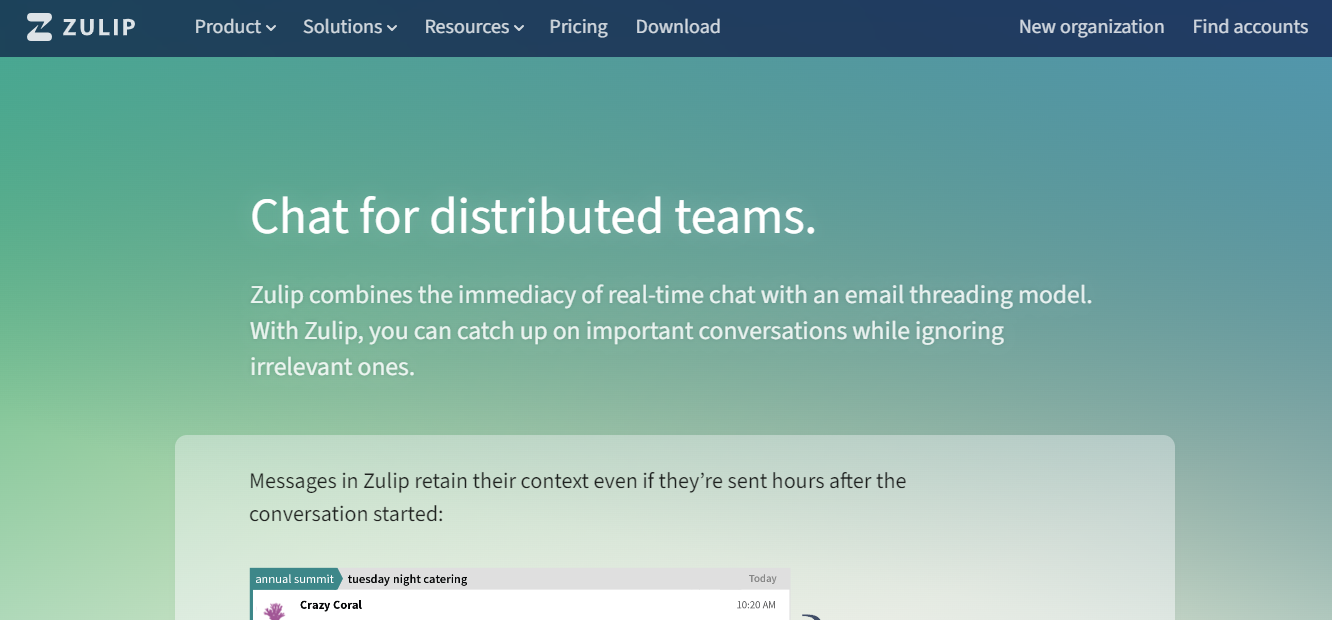Open the Download page
This screenshot has width=1332, height=620.
coord(678,27)
